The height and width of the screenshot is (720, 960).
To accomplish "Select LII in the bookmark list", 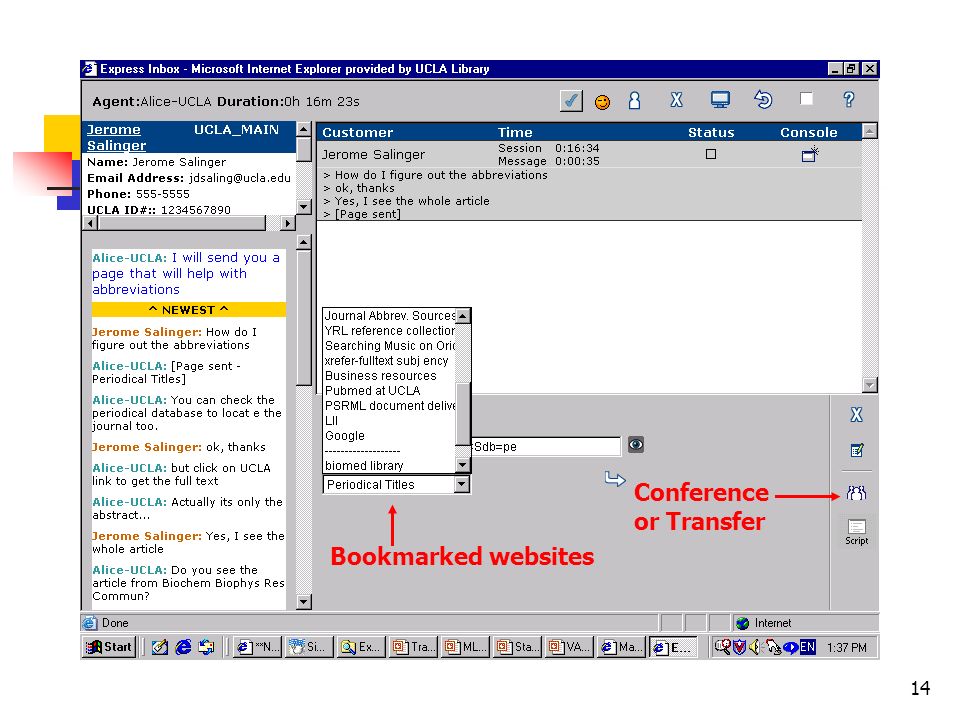I will click(389, 421).
